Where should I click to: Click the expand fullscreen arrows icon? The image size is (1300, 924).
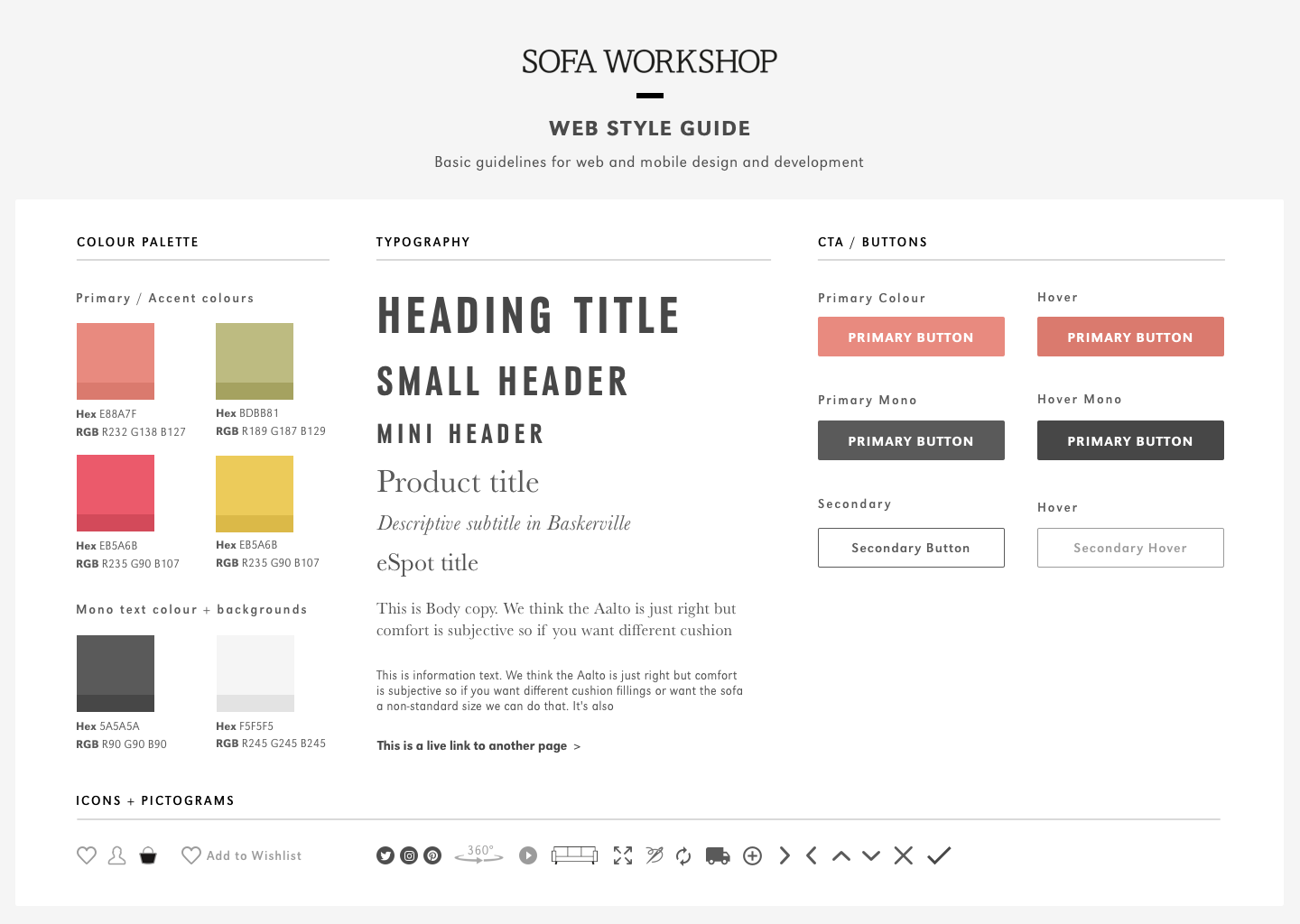pos(623,855)
